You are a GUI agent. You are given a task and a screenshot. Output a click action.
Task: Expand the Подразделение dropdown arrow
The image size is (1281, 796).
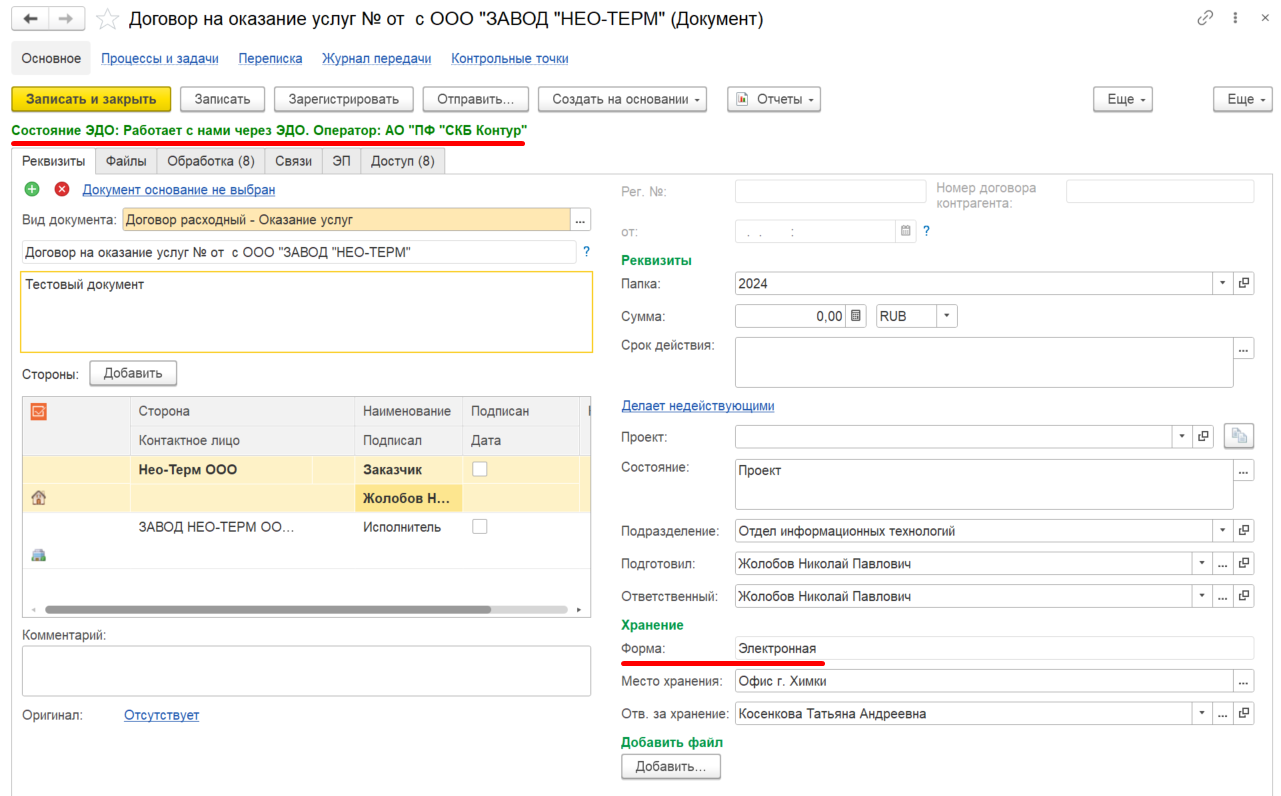1223,531
